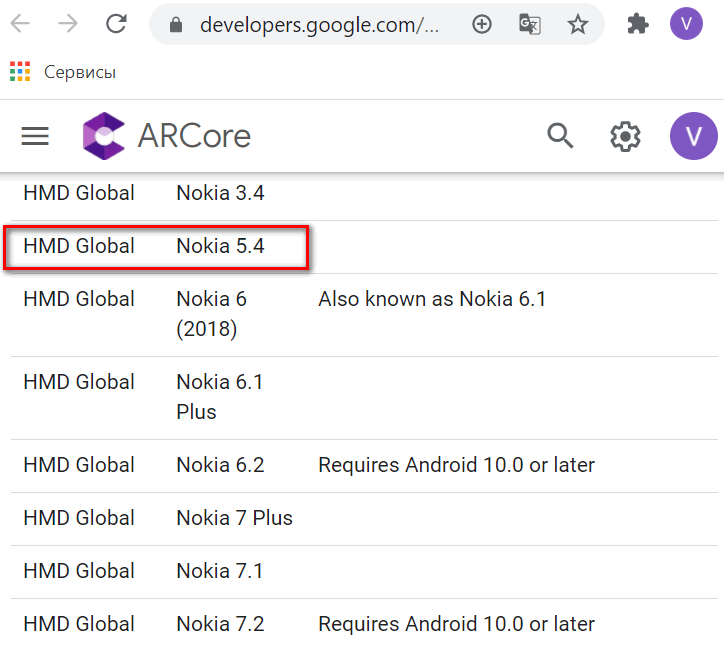The width and height of the screenshot is (724, 649).
Task: Click HMD Global in the Nokia 6 (2018) row
Action: tap(79, 299)
